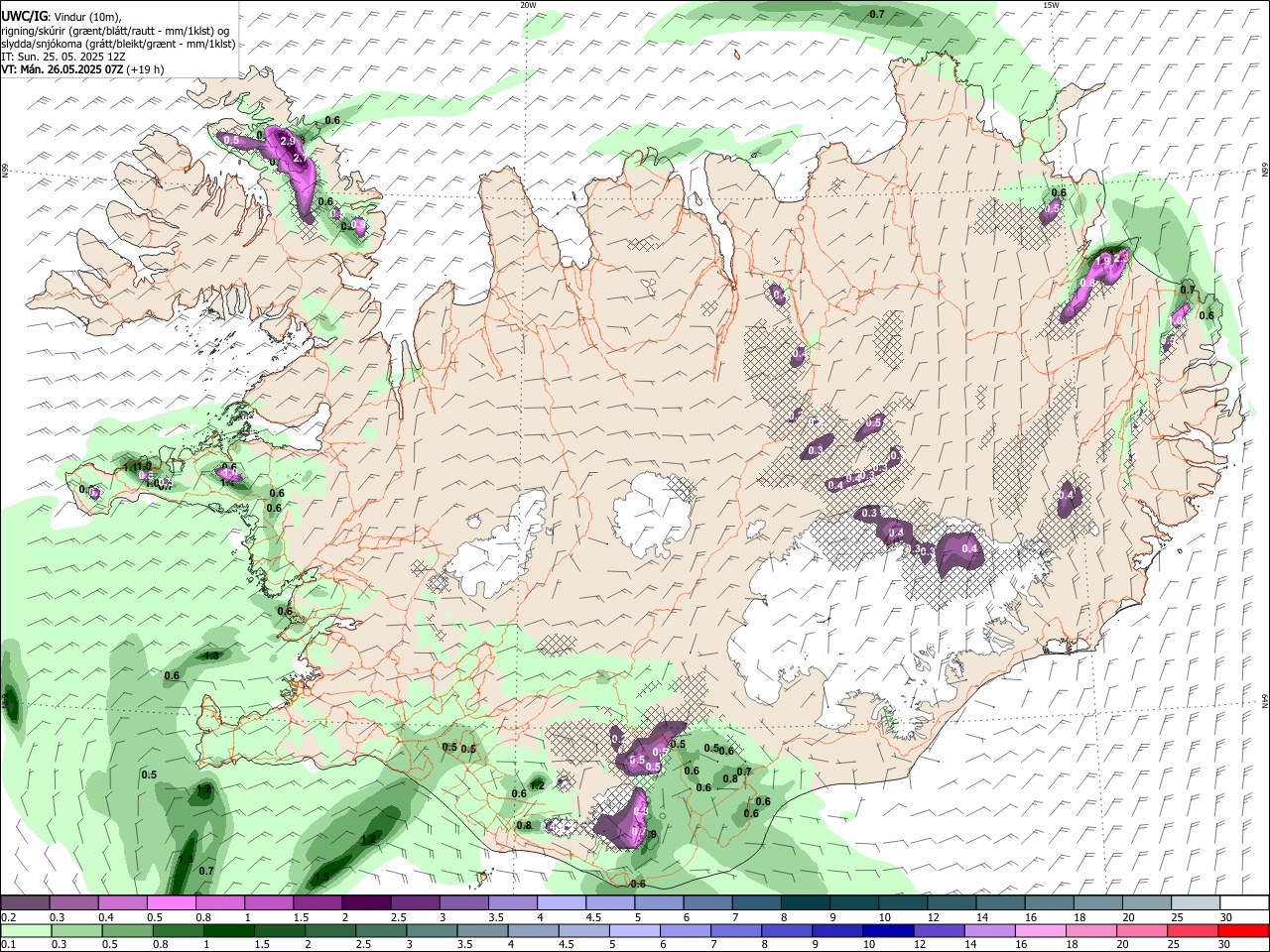
Task: Select the dark mauve snow swatch labeled 0.2
Action: coord(25,903)
